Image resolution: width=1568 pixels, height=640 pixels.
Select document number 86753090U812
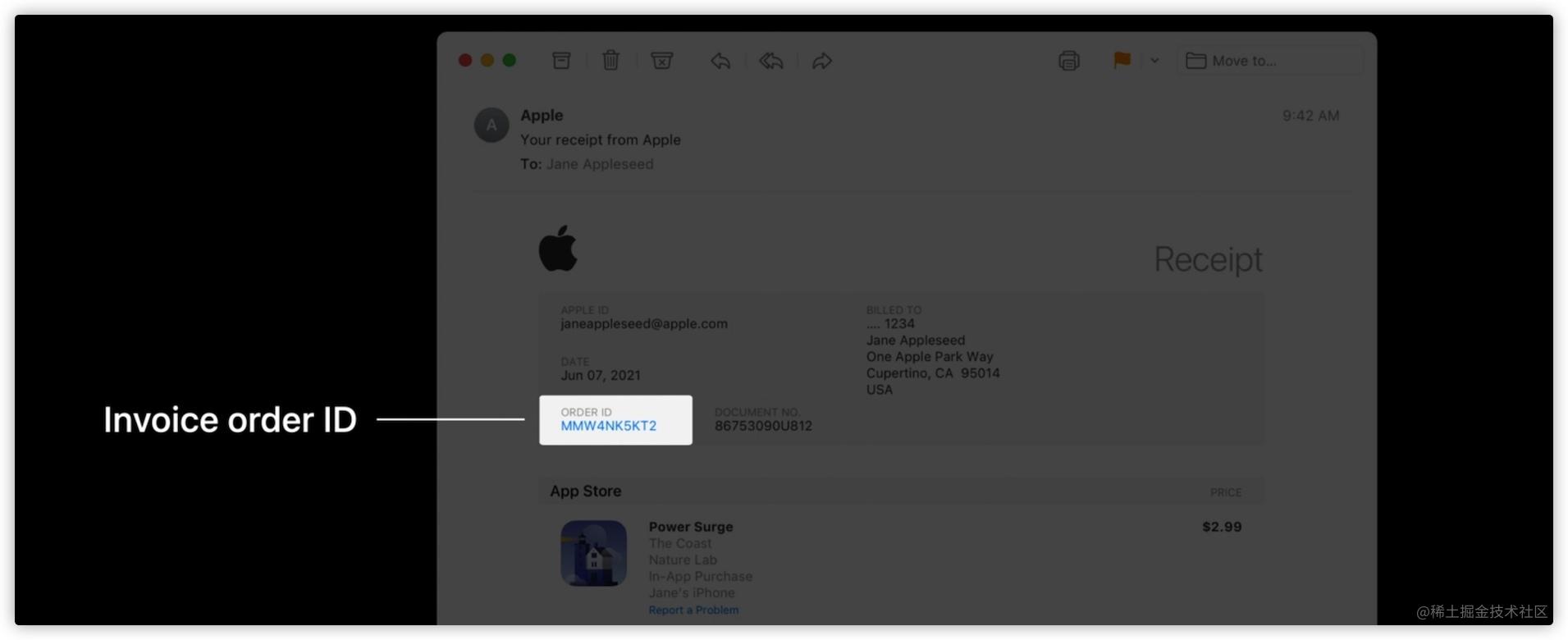pyautogui.click(x=763, y=426)
